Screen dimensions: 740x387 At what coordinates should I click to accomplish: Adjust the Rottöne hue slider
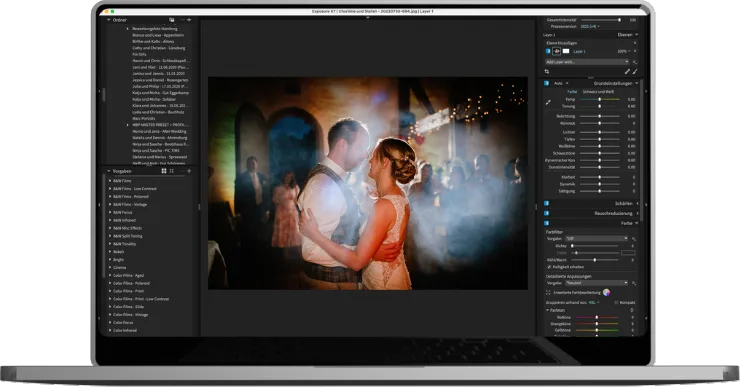coord(597,317)
